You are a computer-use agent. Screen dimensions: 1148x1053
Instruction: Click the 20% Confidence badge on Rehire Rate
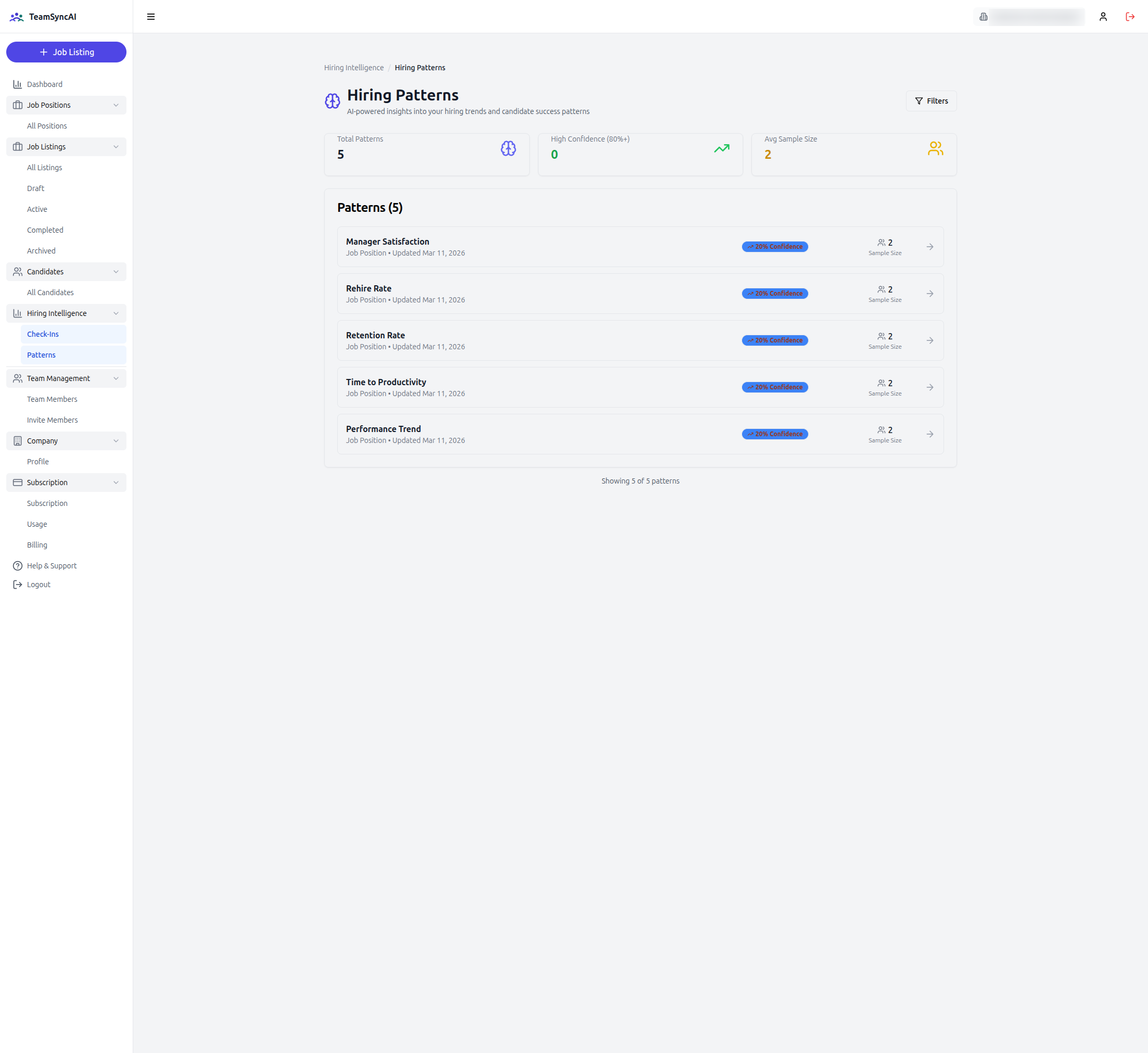pyautogui.click(x=774, y=293)
